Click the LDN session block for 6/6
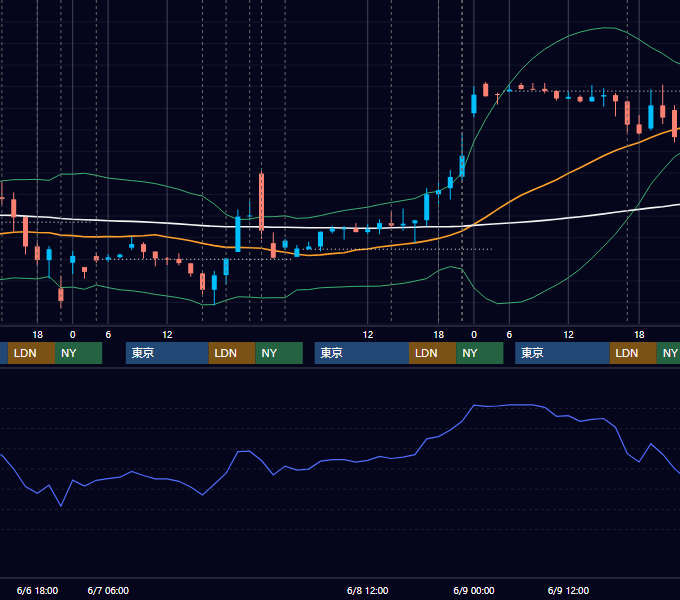The image size is (680, 600). click(x=31, y=353)
